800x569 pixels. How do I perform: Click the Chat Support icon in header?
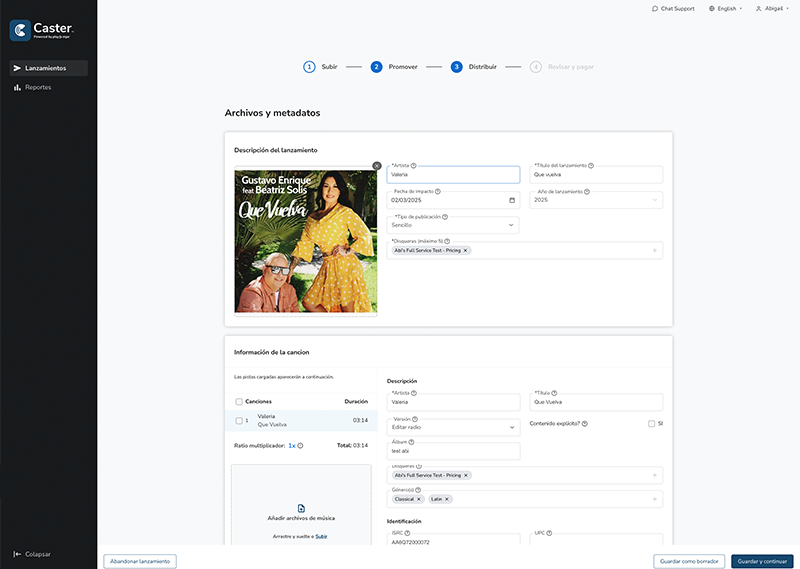pyautogui.click(x=655, y=8)
